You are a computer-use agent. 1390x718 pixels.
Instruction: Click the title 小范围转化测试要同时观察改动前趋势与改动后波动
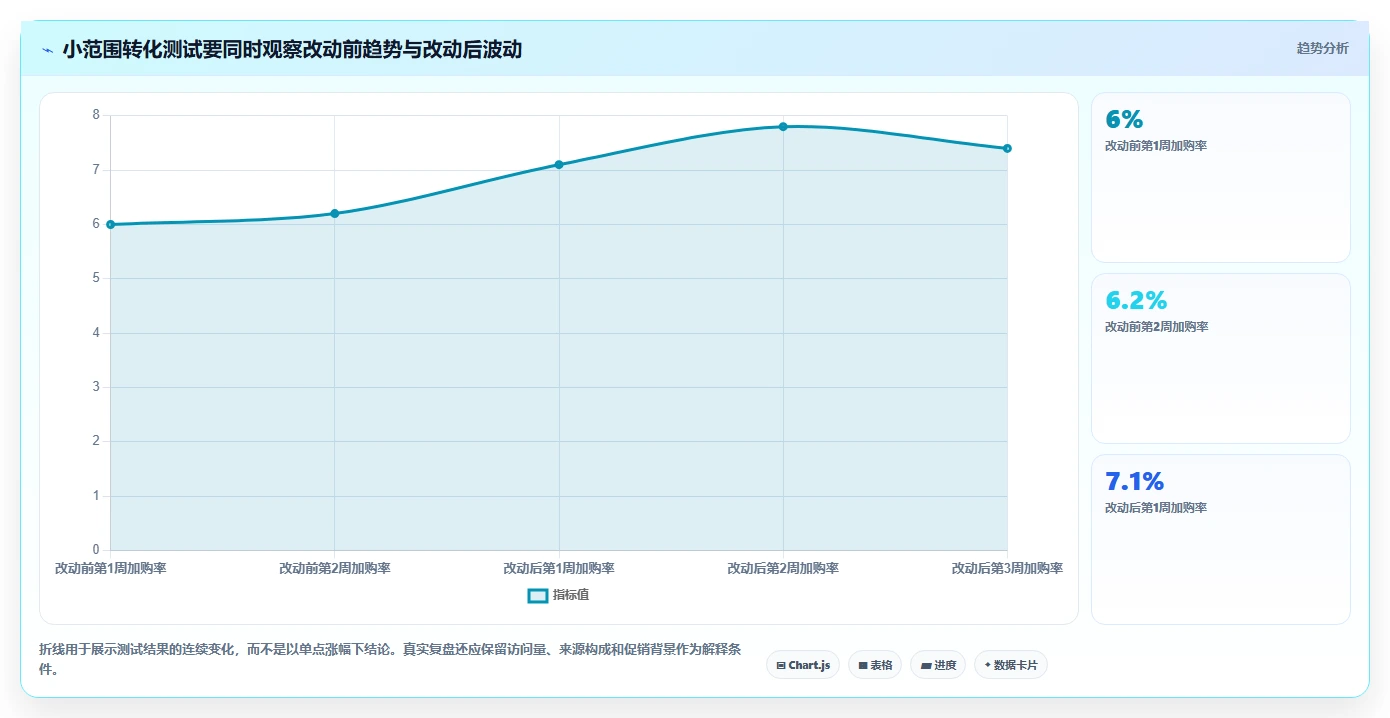tap(292, 49)
